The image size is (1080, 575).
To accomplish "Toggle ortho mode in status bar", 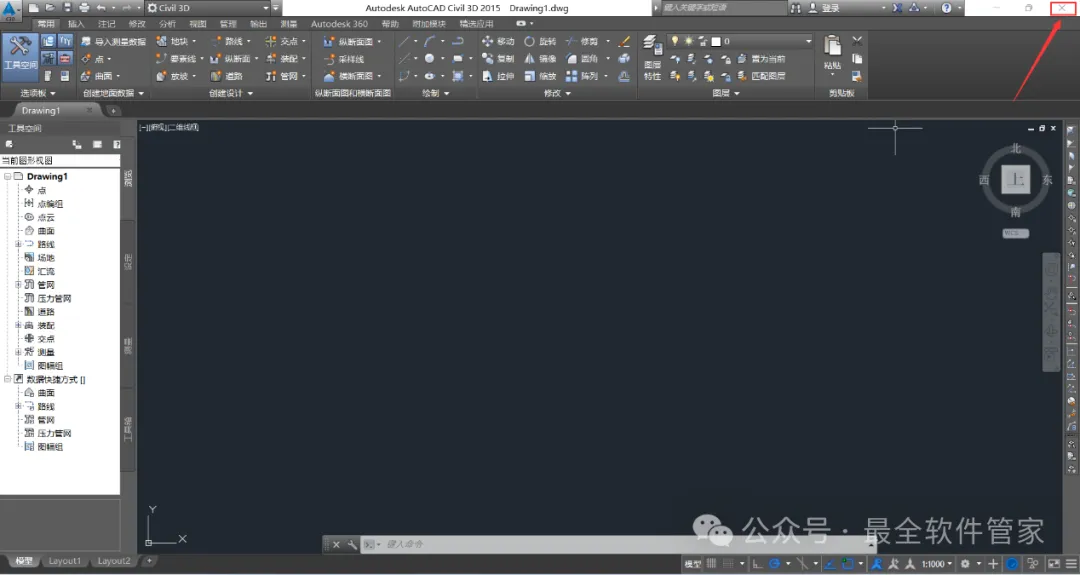I will (x=758, y=563).
